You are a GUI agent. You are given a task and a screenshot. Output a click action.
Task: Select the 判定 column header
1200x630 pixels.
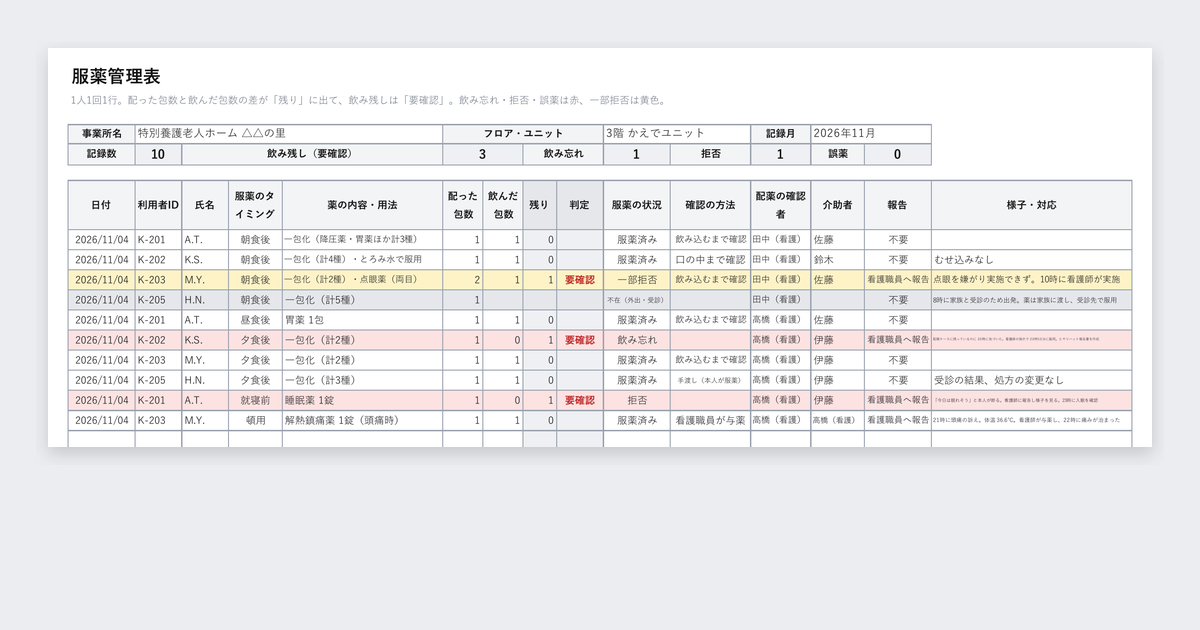[x=580, y=205]
